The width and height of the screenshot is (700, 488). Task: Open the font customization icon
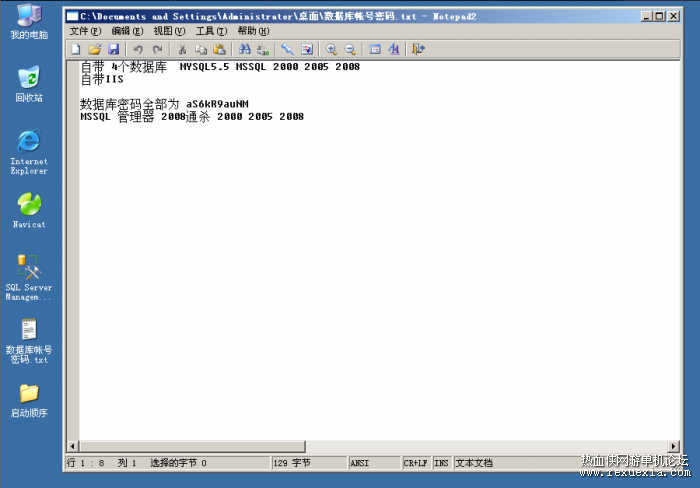[x=393, y=49]
